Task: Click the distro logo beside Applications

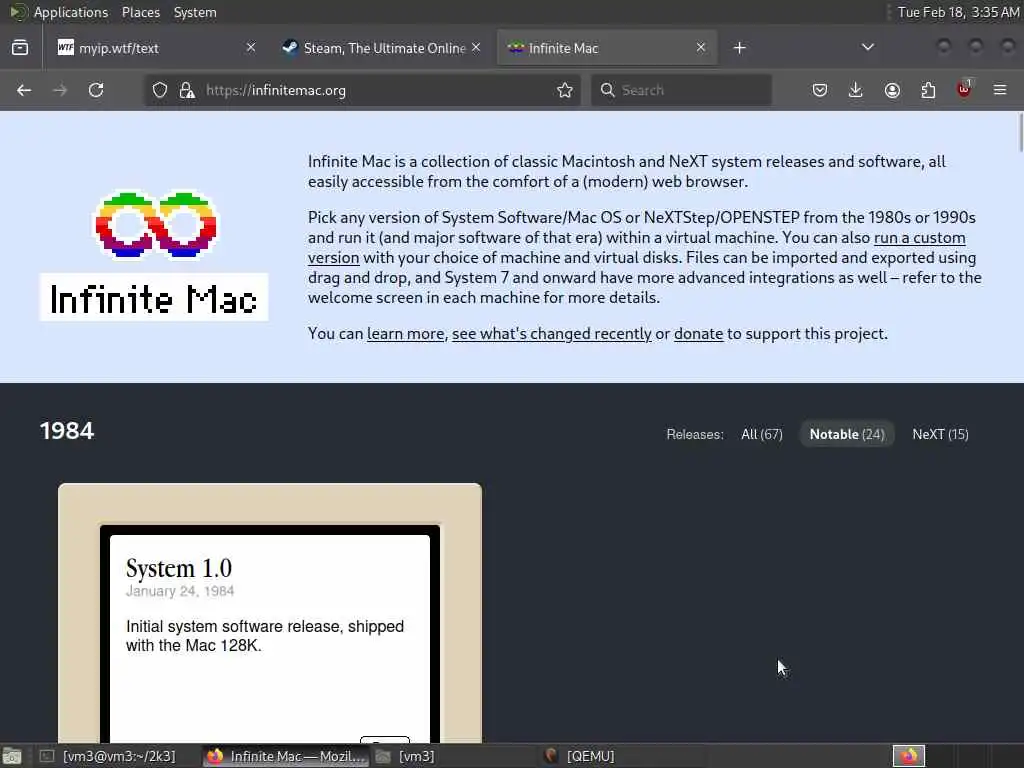Action: point(18,12)
